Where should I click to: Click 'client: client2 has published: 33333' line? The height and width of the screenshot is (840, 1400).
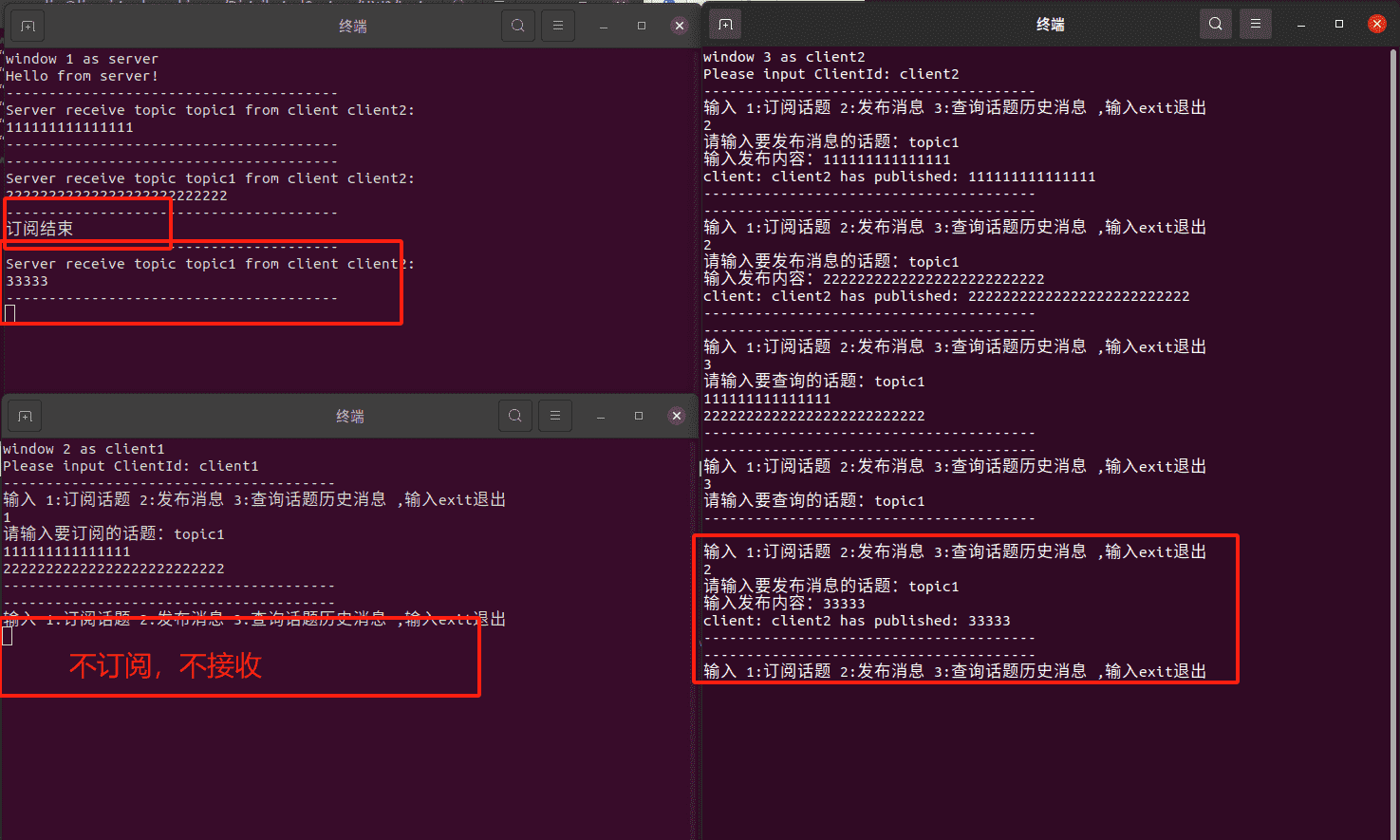click(857, 621)
